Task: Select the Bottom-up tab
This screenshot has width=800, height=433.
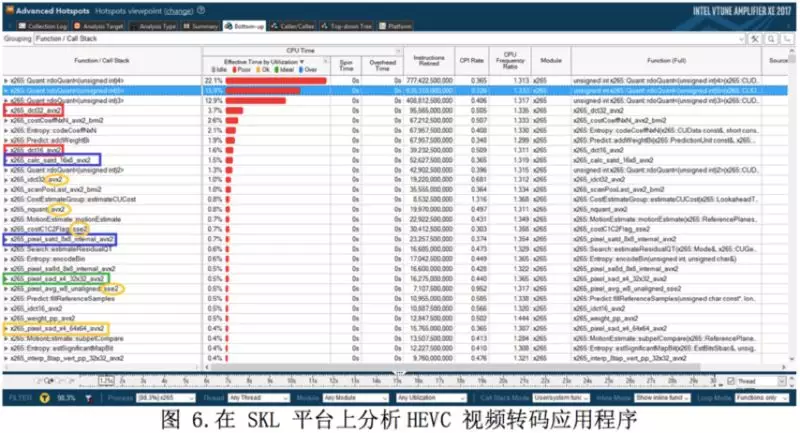Action: pos(244,26)
